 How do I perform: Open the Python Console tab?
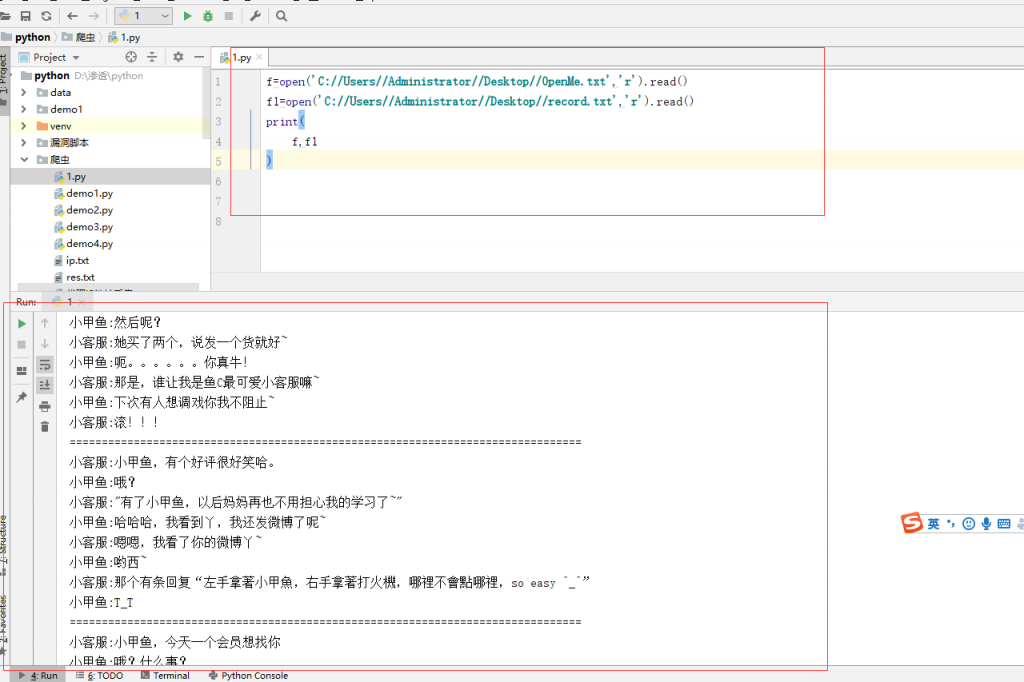(247, 675)
